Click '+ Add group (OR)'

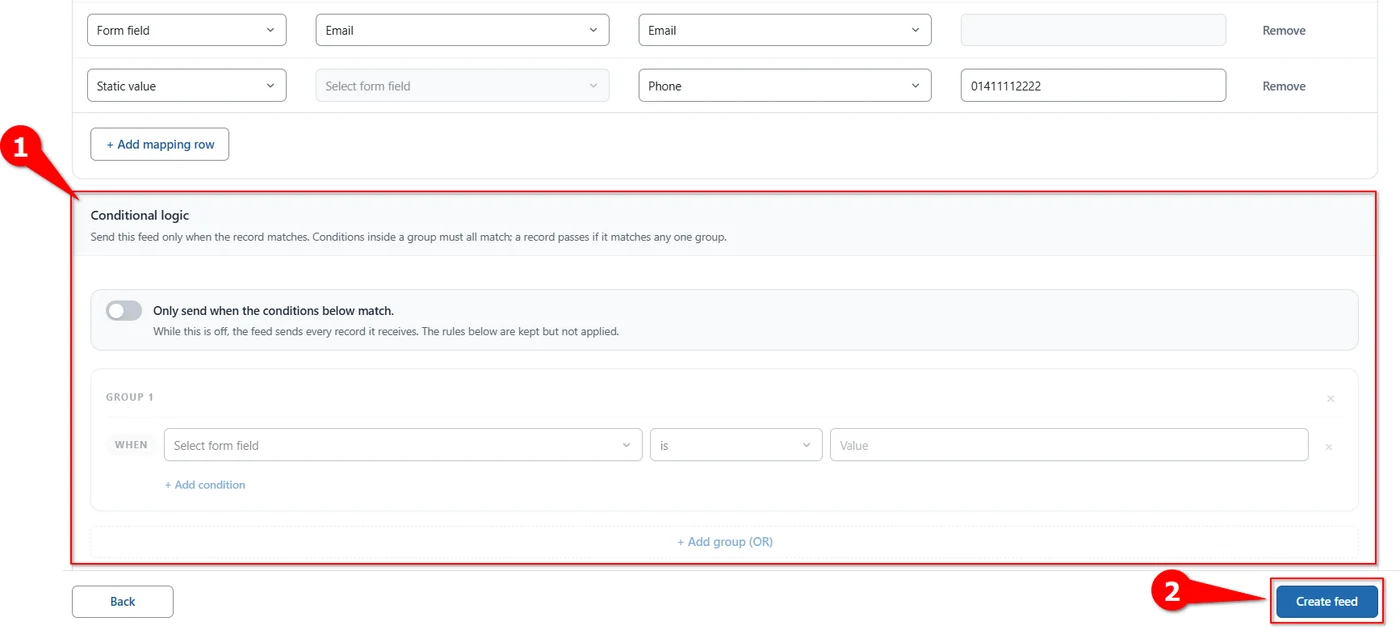tap(725, 542)
